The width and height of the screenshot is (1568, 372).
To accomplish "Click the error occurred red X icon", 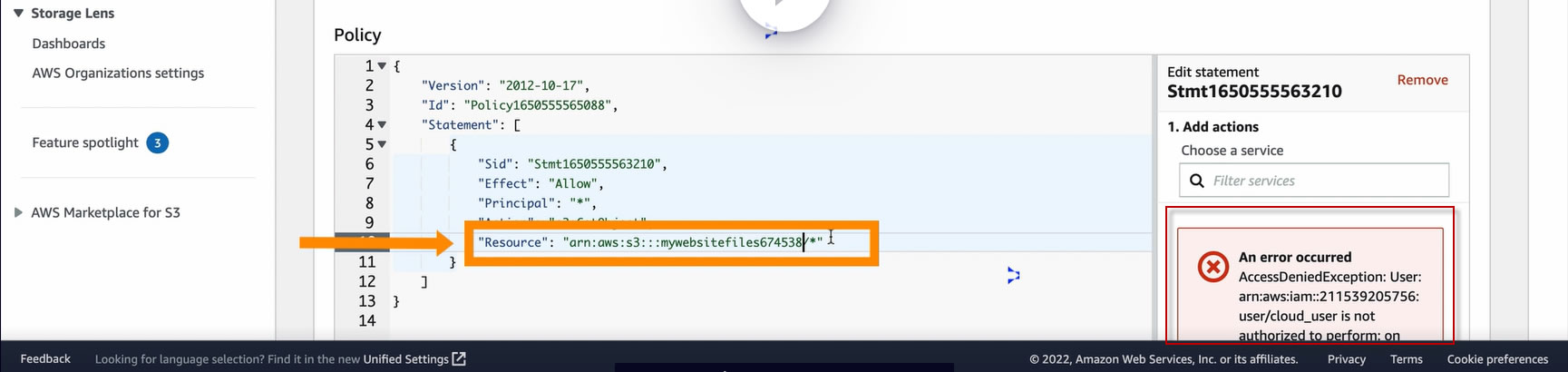I will [x=1213, y=267].
